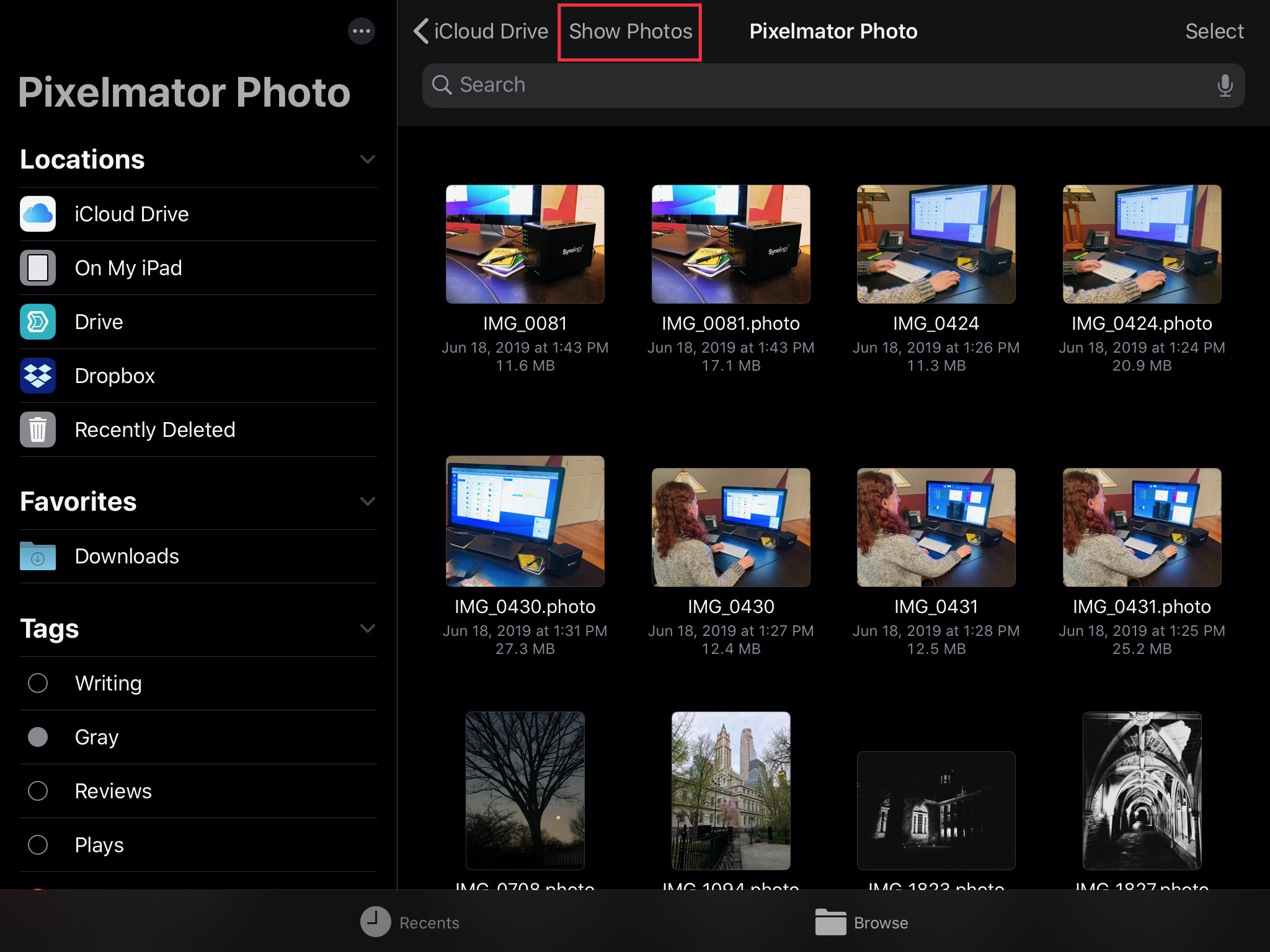1270x952 pixels.
Task: Click the Search field
Action: pos(833,85)
